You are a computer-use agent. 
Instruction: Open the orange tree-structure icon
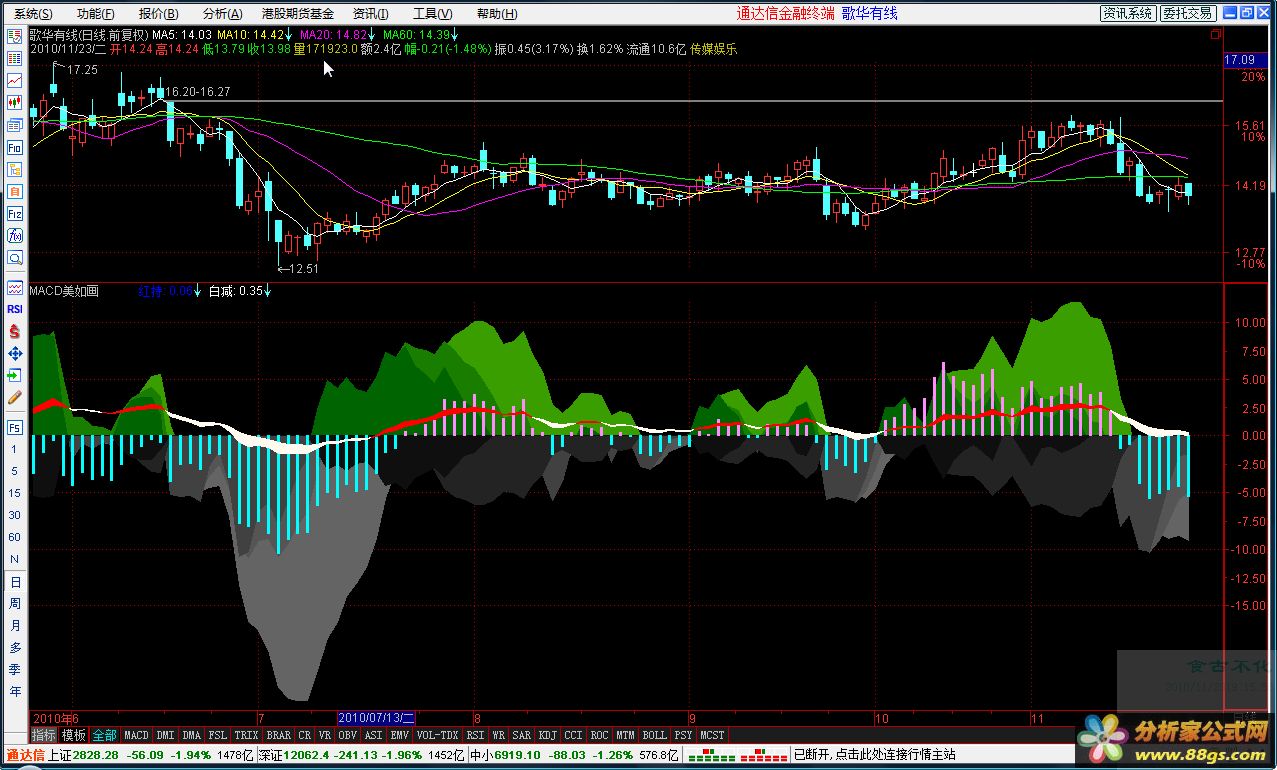pyautogui.click(x=15, y=169)
